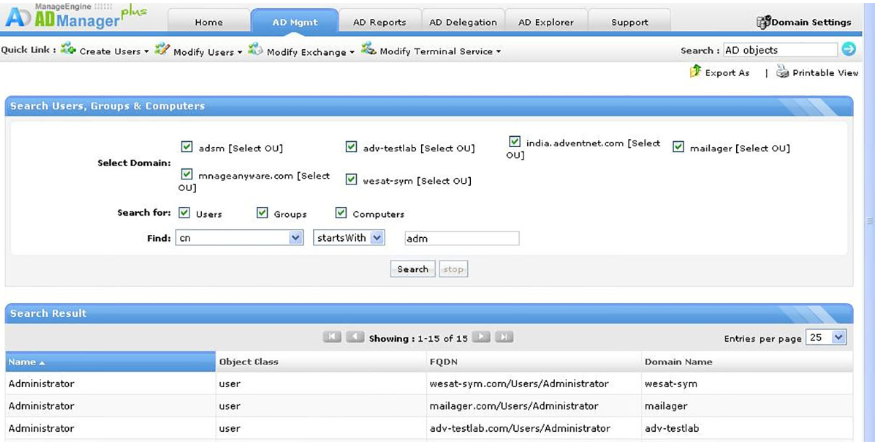876x447 pixels.
Task: Uncheck the Users search checkbox
Action: (184, 212)
